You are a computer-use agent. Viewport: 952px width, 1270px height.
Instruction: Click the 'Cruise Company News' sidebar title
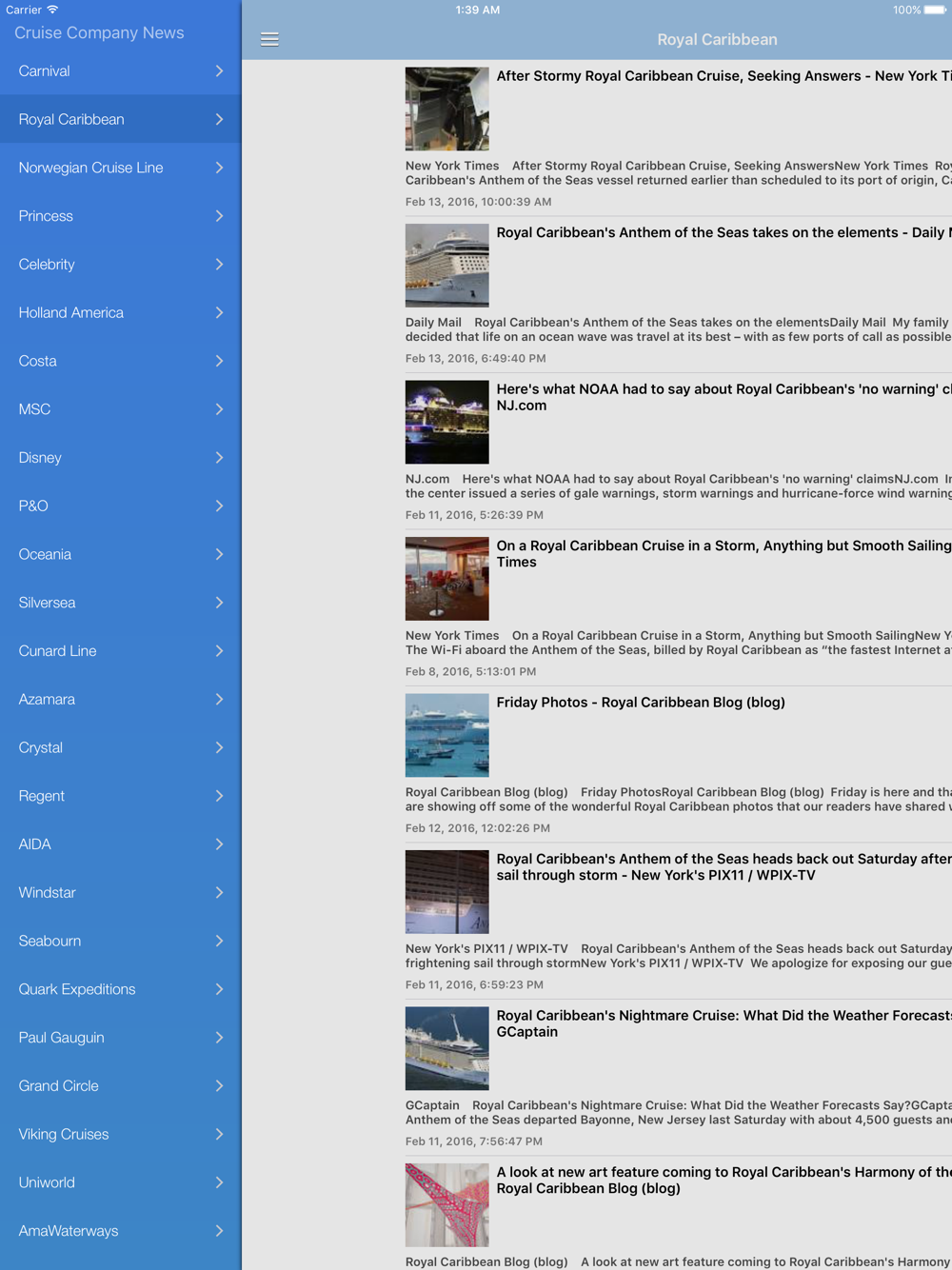tap(99, 32)
